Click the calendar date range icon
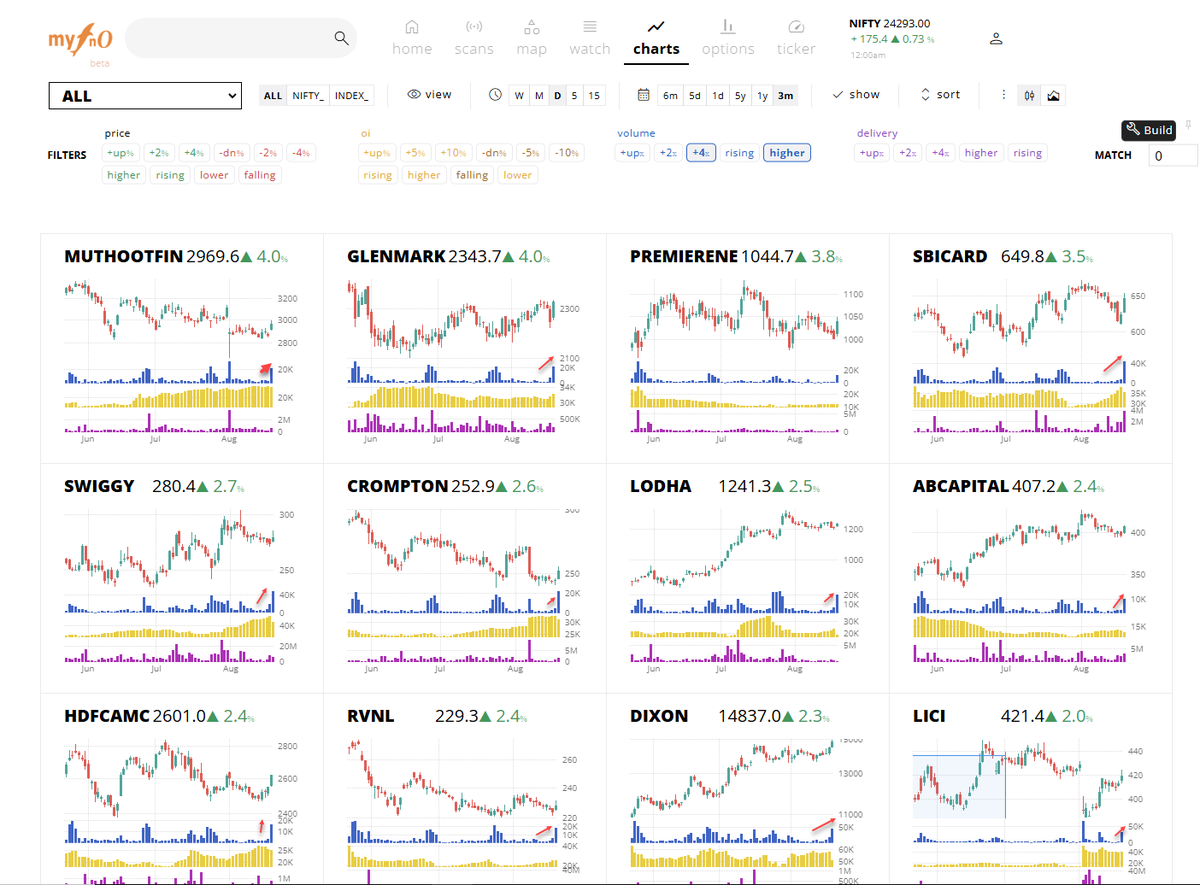The height and width of the screenshot is (885, 1200). [x=644, y=95]
